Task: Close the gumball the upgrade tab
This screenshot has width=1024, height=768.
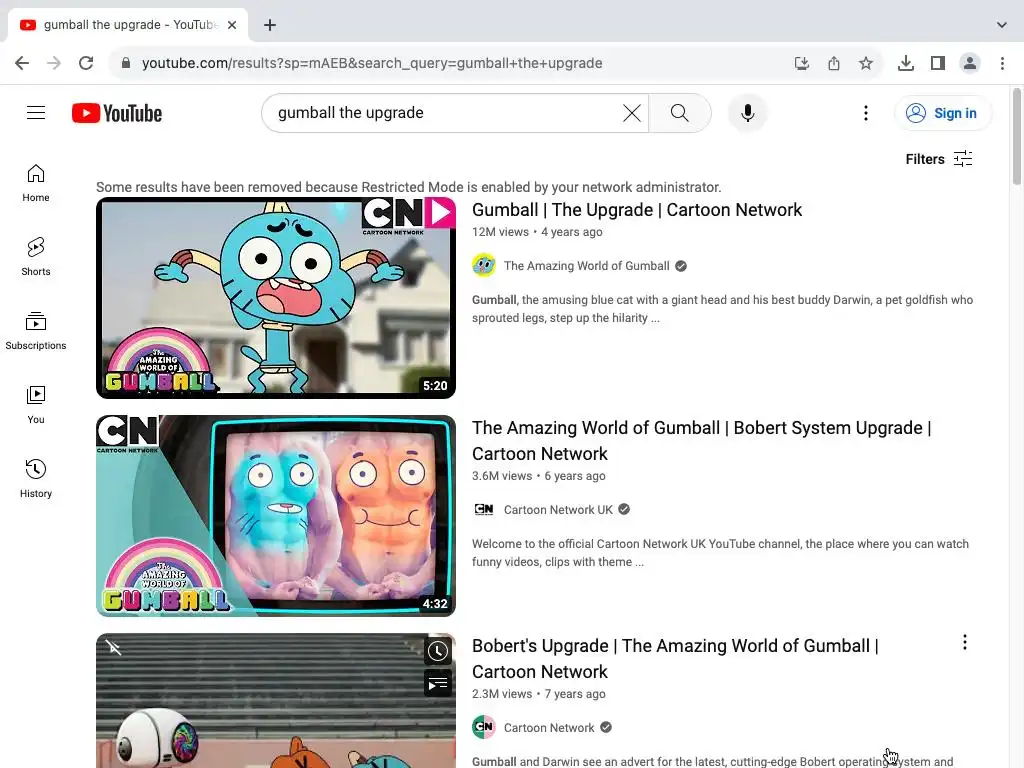Action: 232,25
